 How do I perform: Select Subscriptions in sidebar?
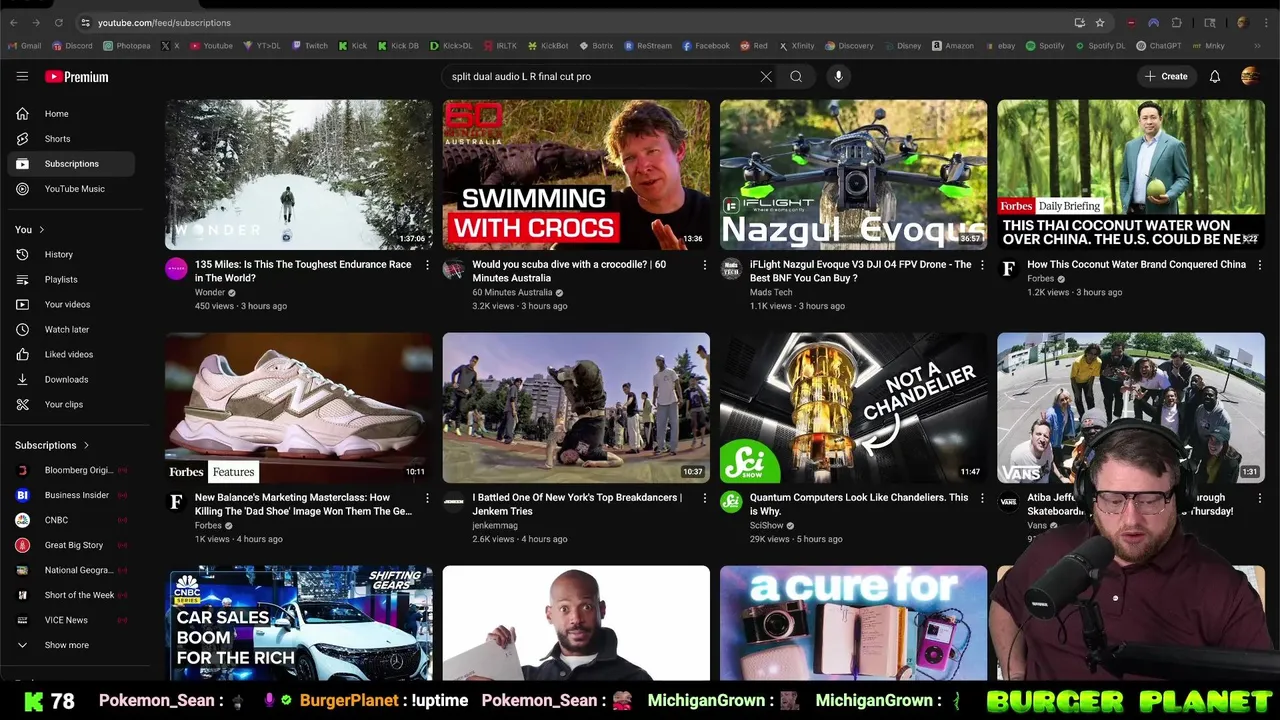pyautogui.click(x=70, y=164)
